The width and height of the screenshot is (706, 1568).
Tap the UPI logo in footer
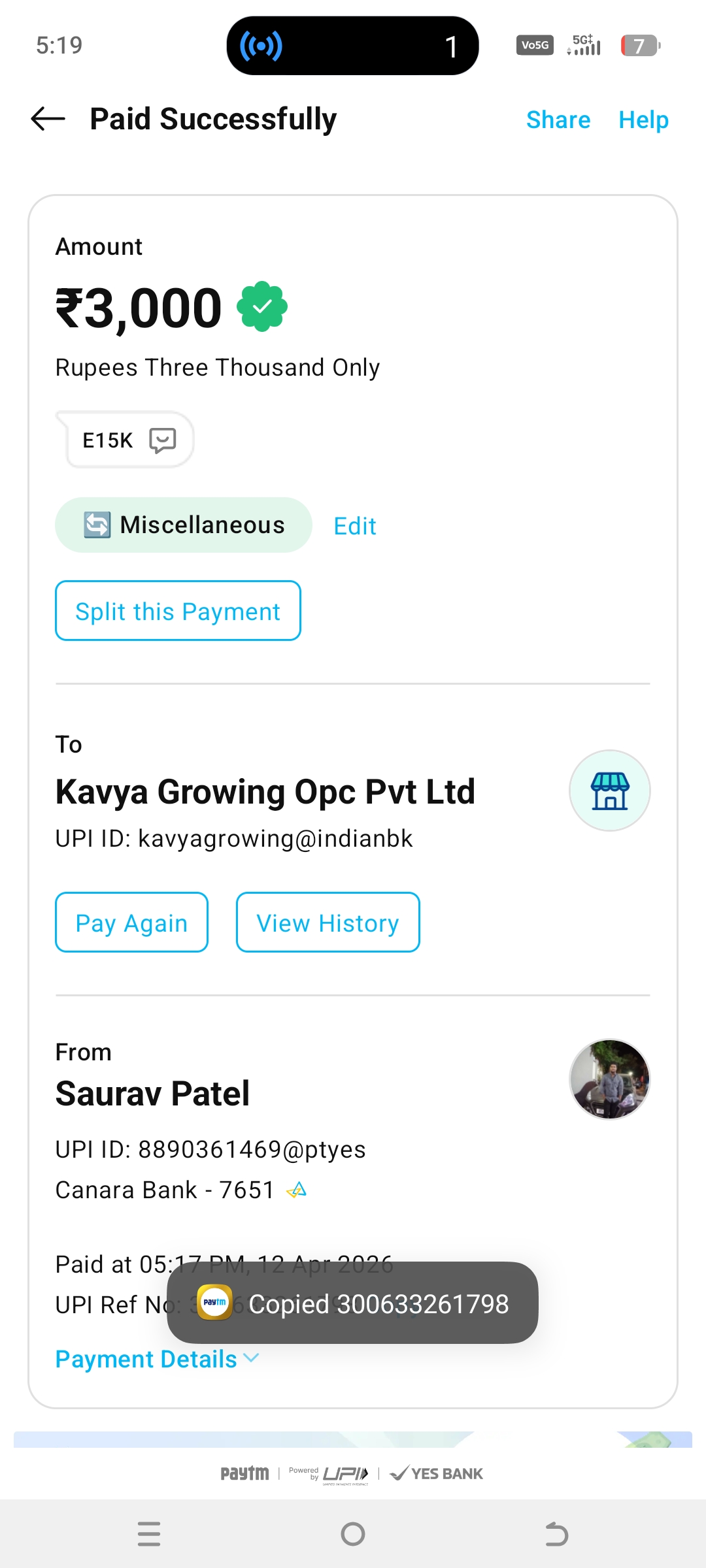coord(345,1474)
